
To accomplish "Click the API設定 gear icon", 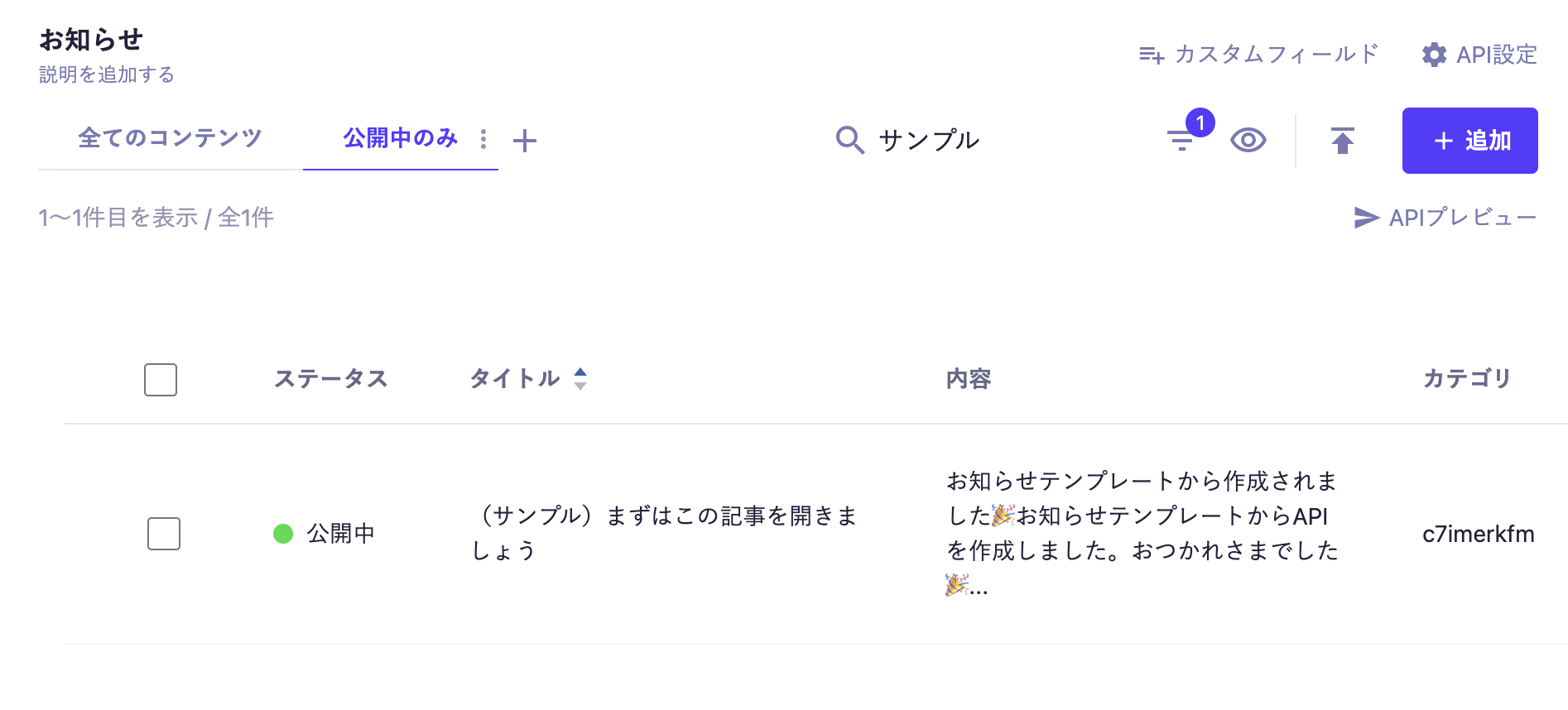I will coord(1434,55).
